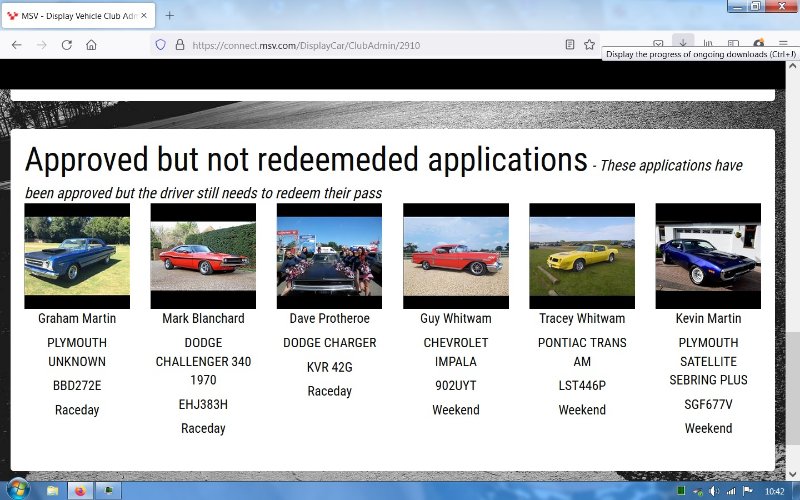Image resolution: width=800 pixels, height=500 pixels.
Task: Open Guy Whitwam's red Chevrolet Impala photo
Action: [456, 256]
